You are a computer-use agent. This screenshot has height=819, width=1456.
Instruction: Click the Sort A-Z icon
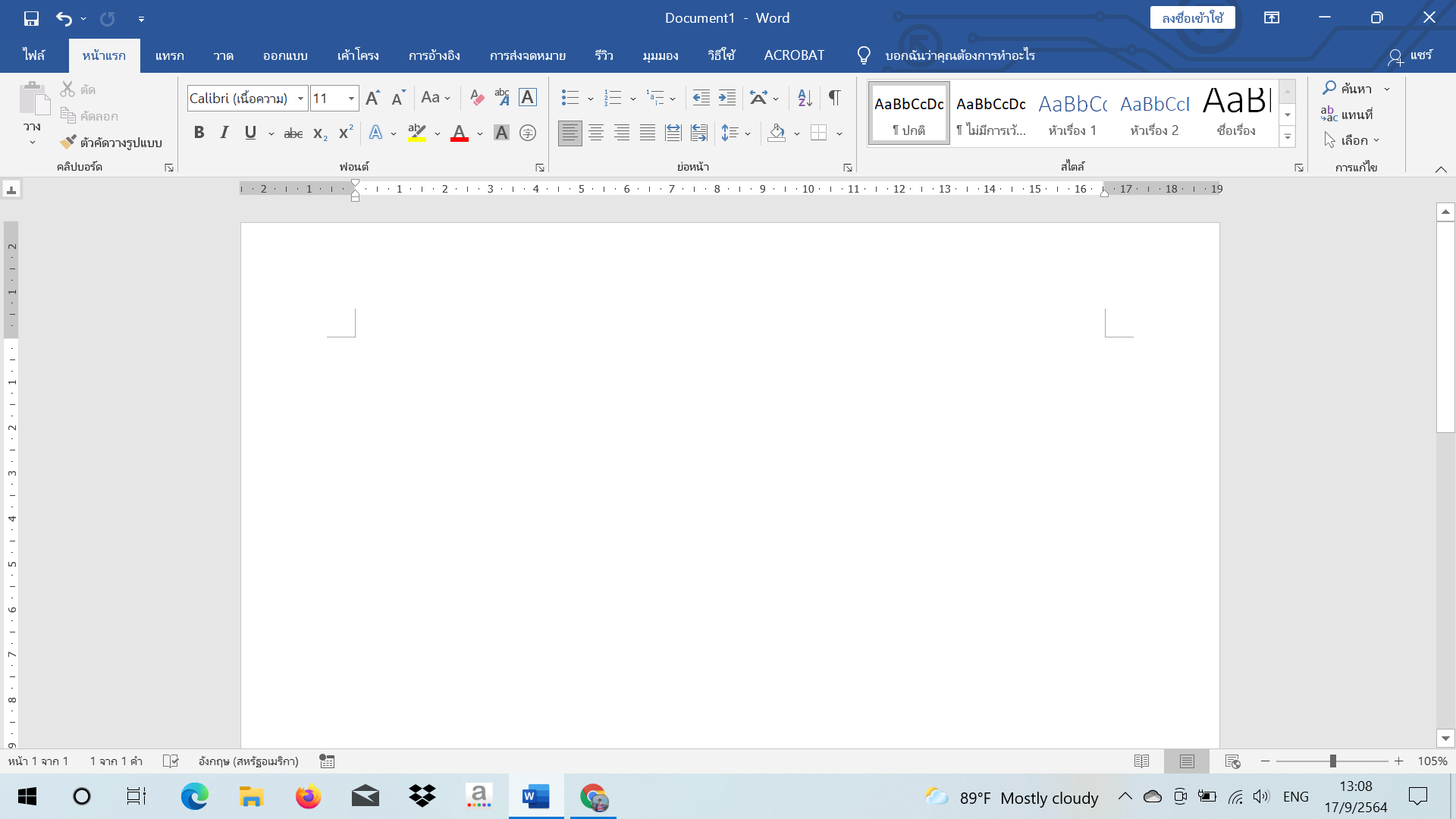click(805, 98)
